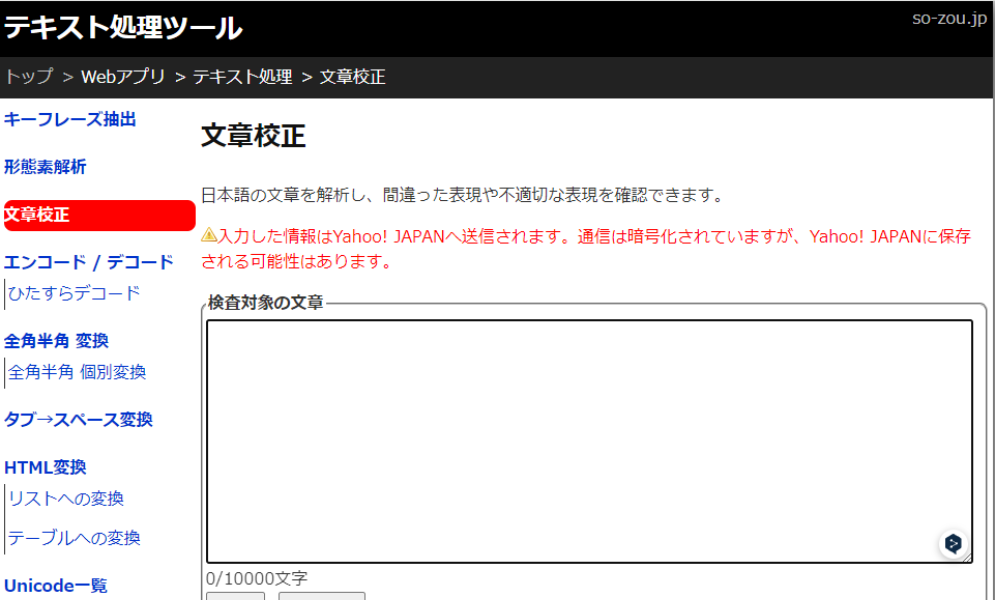Open the HTML変換 tool
The image size is (1000, 600).
click(x=45, y=467)
